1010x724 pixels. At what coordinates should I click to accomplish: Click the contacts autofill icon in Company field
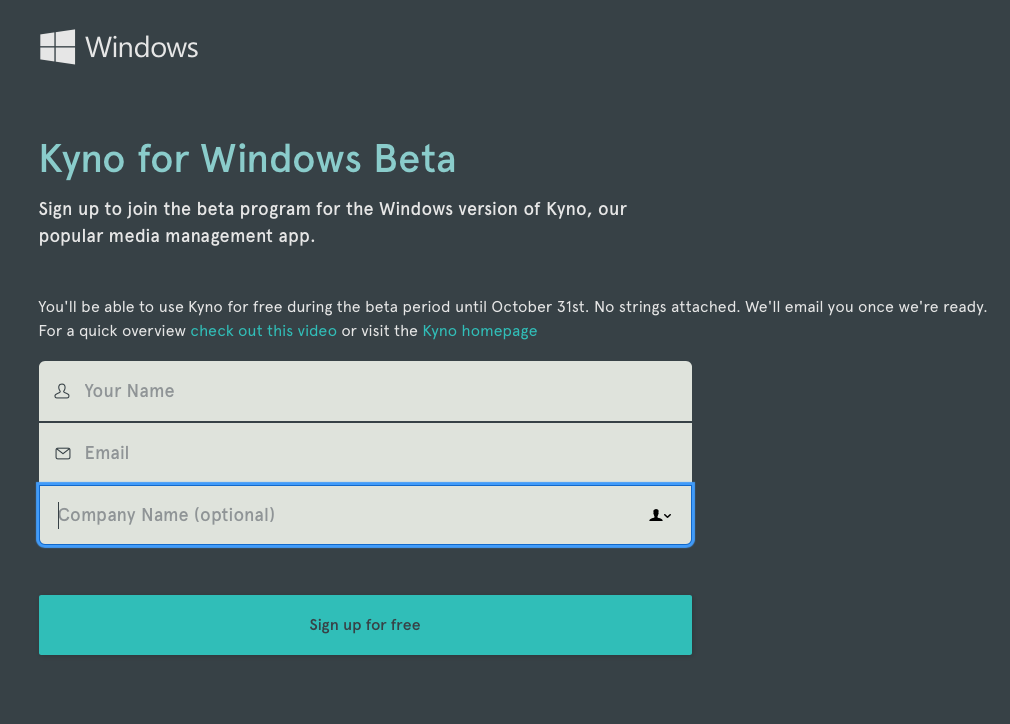(656, 515)
